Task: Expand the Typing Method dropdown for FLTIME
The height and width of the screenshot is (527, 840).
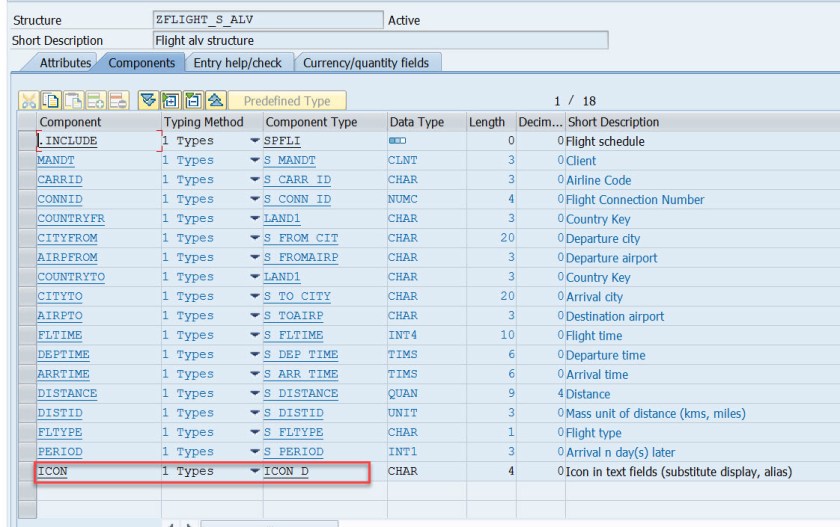Action: tap(254, 335)
